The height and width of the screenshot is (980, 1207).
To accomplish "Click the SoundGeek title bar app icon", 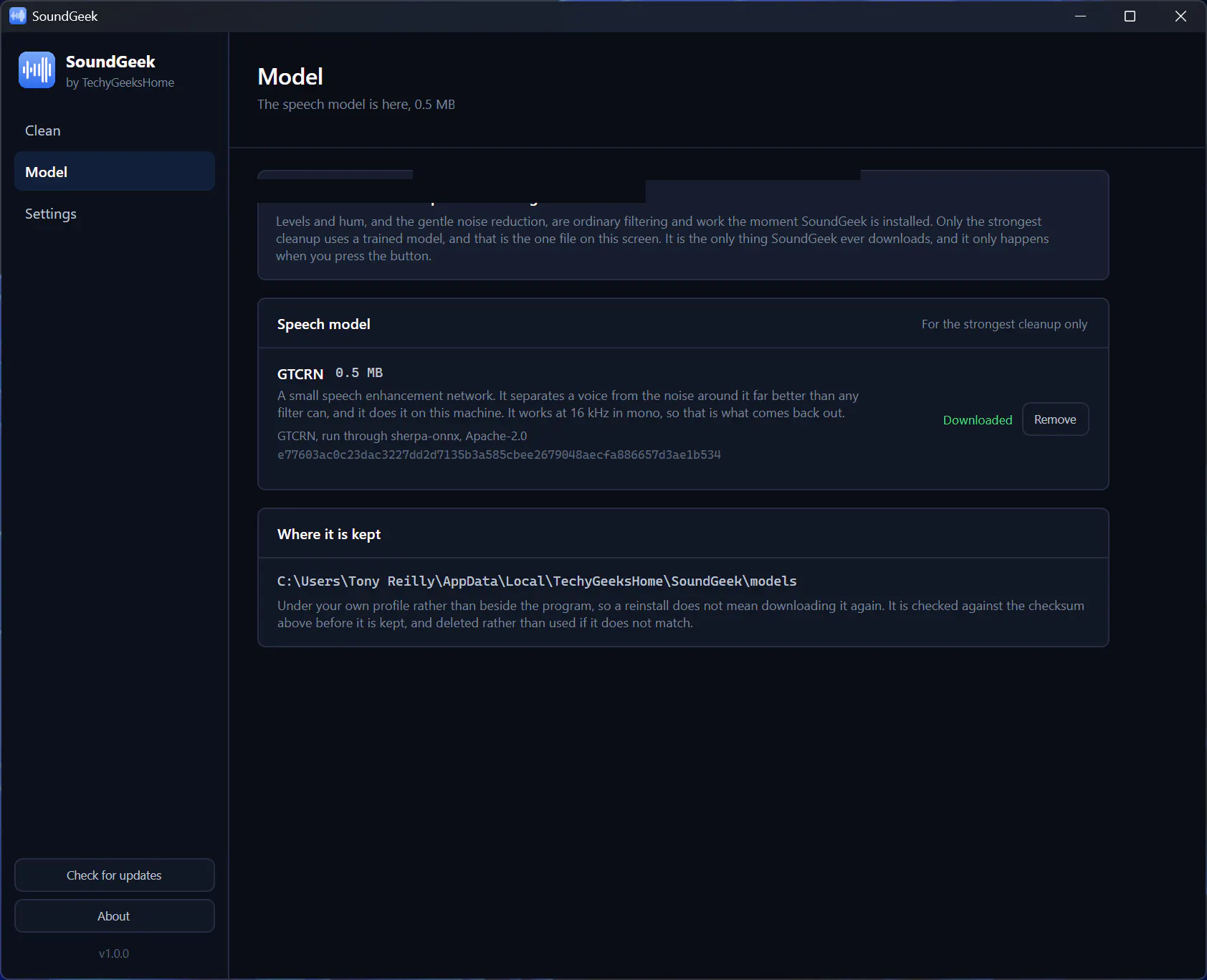I will pos(18,16).
